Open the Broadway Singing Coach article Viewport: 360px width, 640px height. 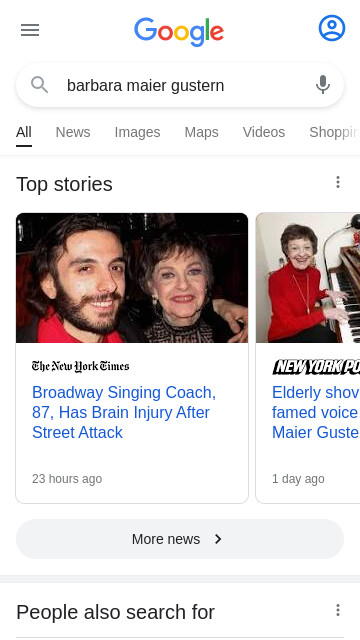point(124,412)
